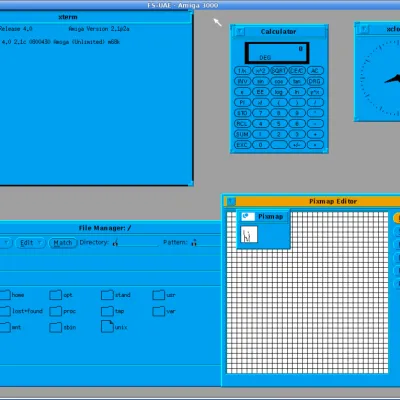The height and width of the screenshot is (400, 400).
Task: Click the FS-UAE Amiga 3000 window title
Action: pyautogui.click(x=183, y=5)
